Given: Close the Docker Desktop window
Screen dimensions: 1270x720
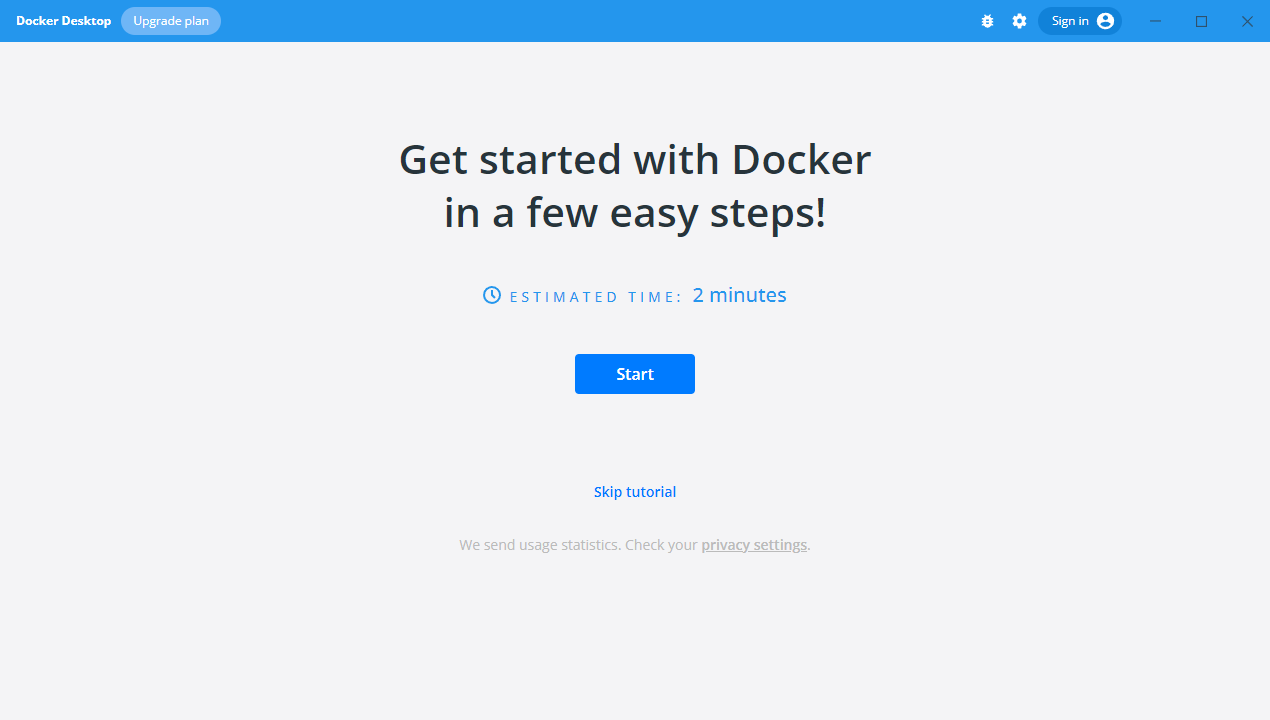Looking at the screenshot, I should coord(1247,21).
